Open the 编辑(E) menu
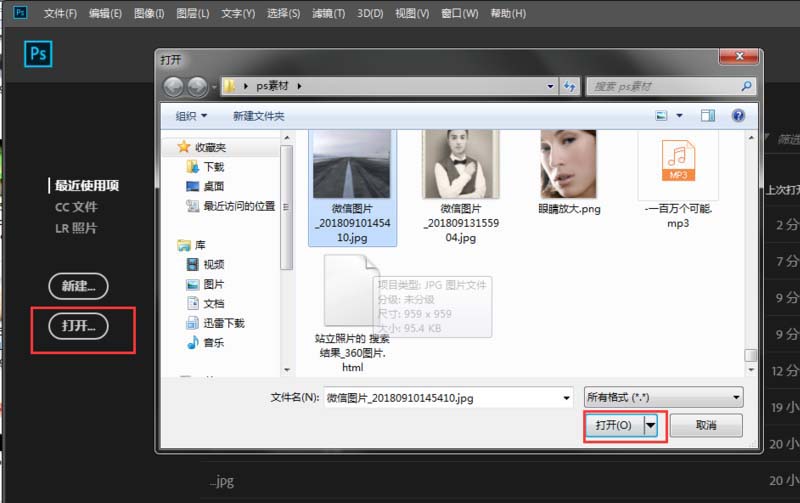This screenshot has height=503, width=800. pos(105,14)
